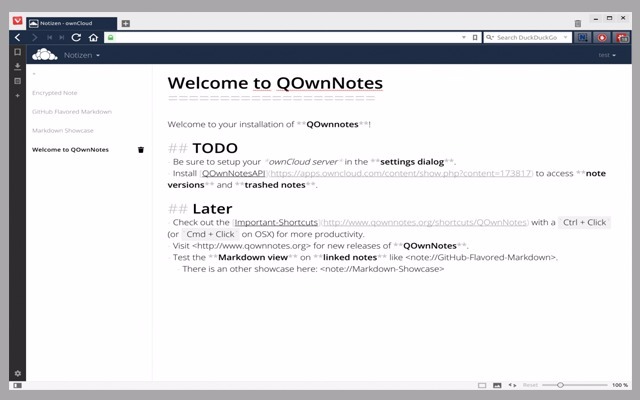Open the Downloads side panel
640x400 pixels.
tap(18, 66)
